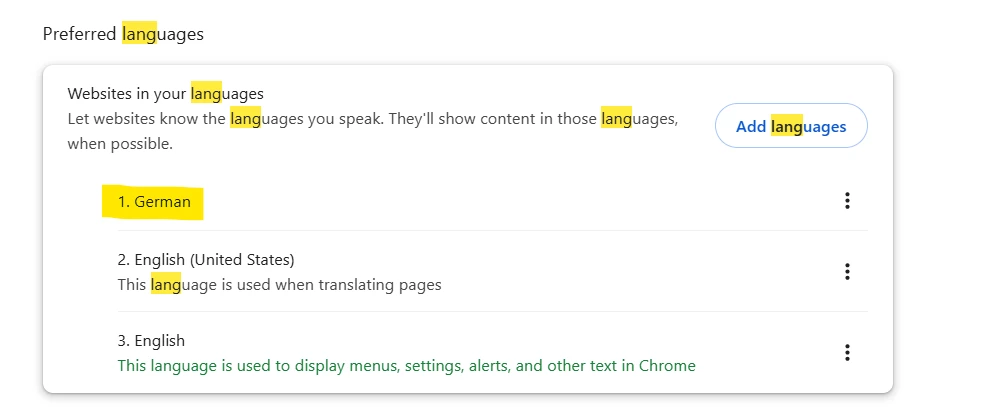Click the word 'Websites' in the card title
The height and width of the screenshot is (407, 982).
pos(98,94)
